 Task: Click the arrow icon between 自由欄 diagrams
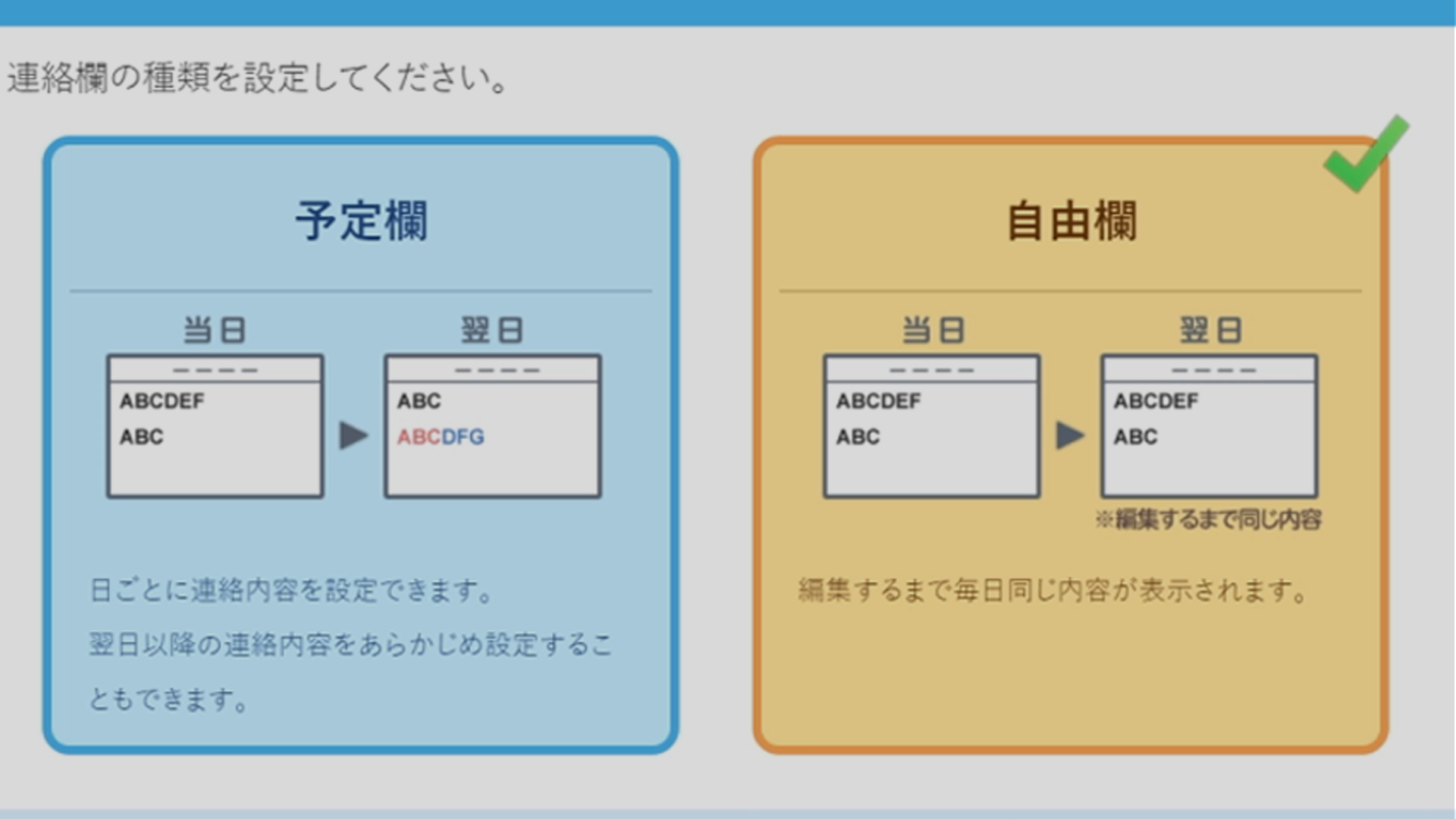coord(1070,435)
